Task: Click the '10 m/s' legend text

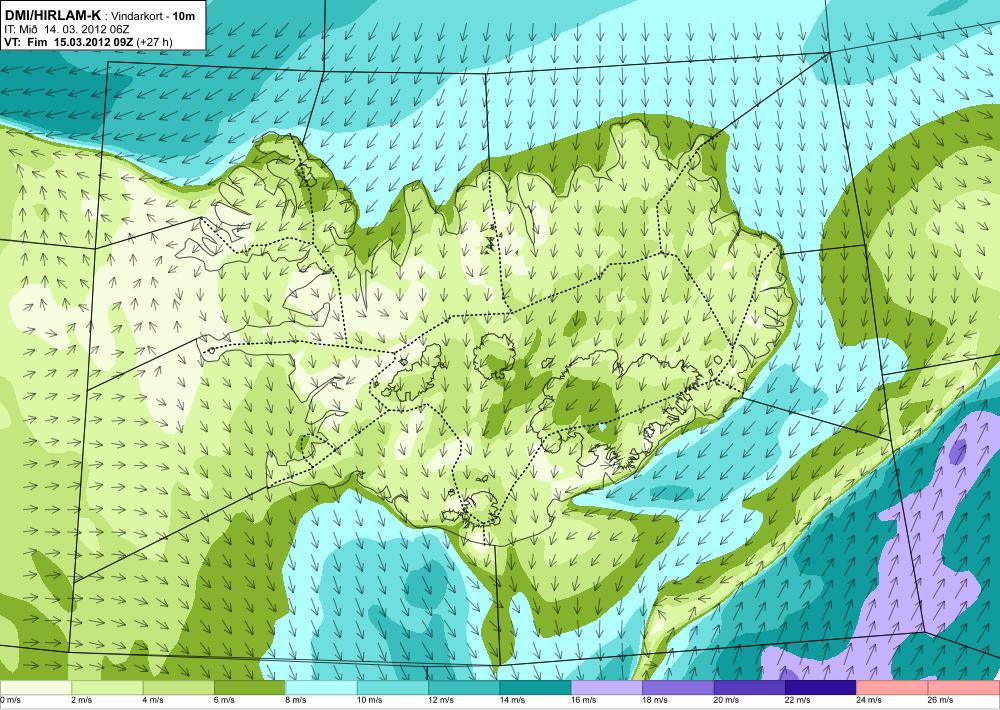Action: coord(369,700)
